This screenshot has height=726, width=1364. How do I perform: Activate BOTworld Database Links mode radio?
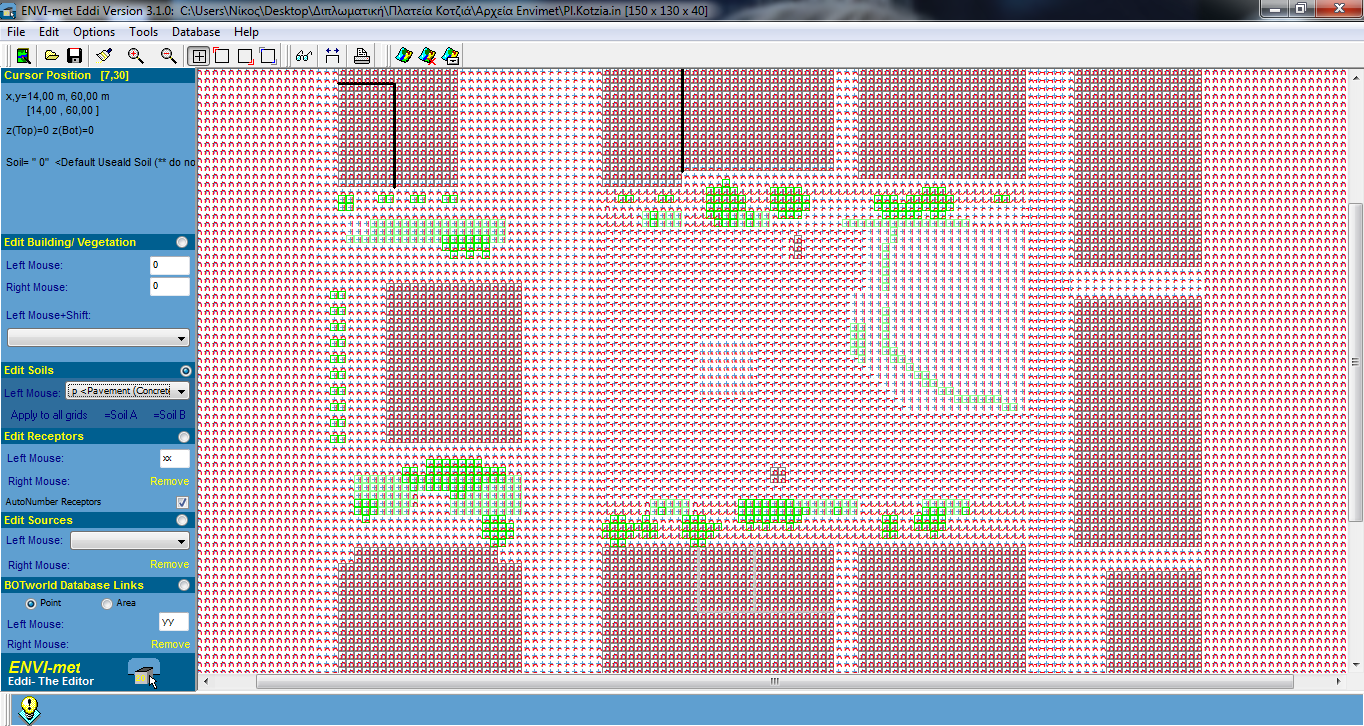(x=184, y=585)
